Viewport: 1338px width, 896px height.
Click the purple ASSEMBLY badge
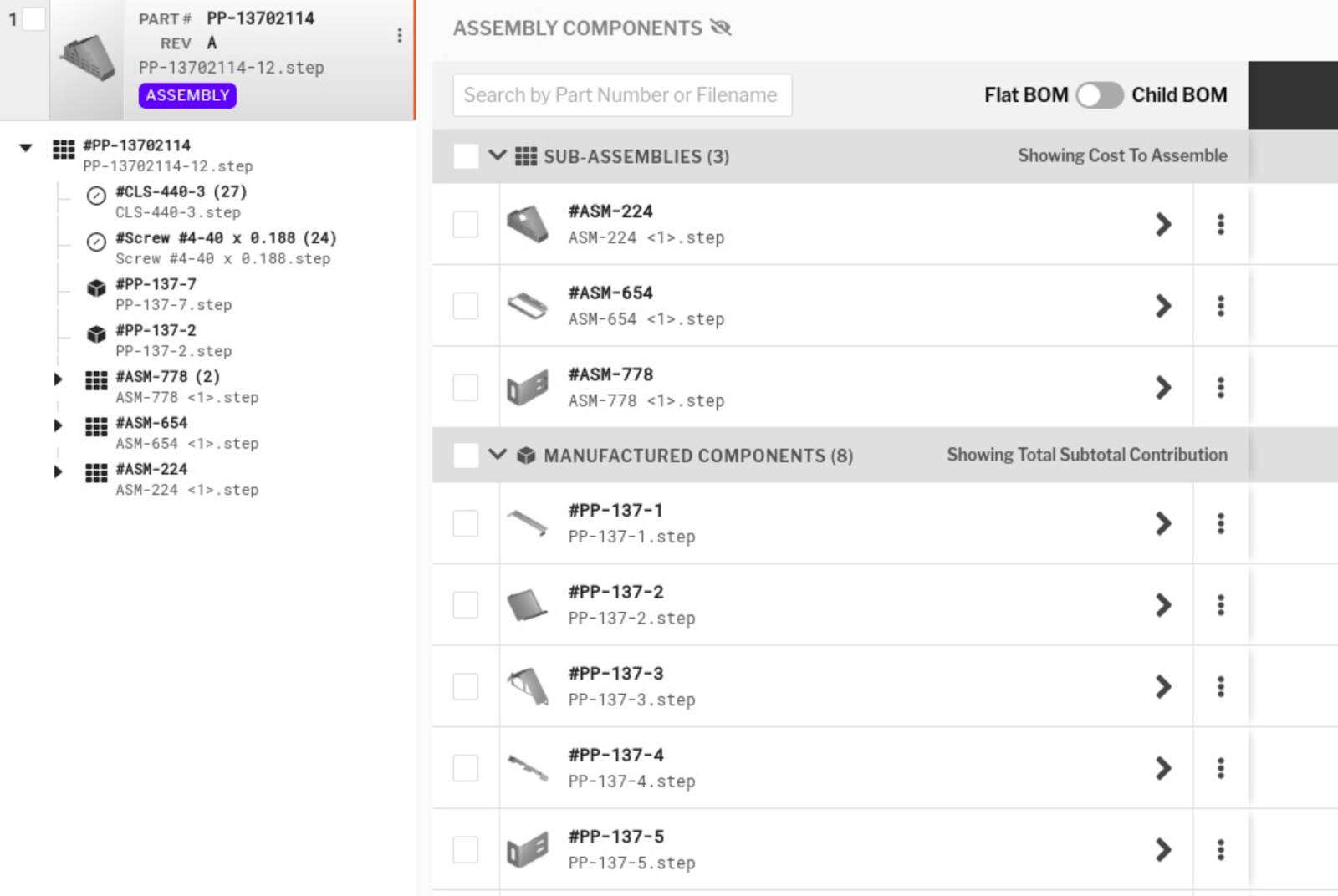[187, 95]
